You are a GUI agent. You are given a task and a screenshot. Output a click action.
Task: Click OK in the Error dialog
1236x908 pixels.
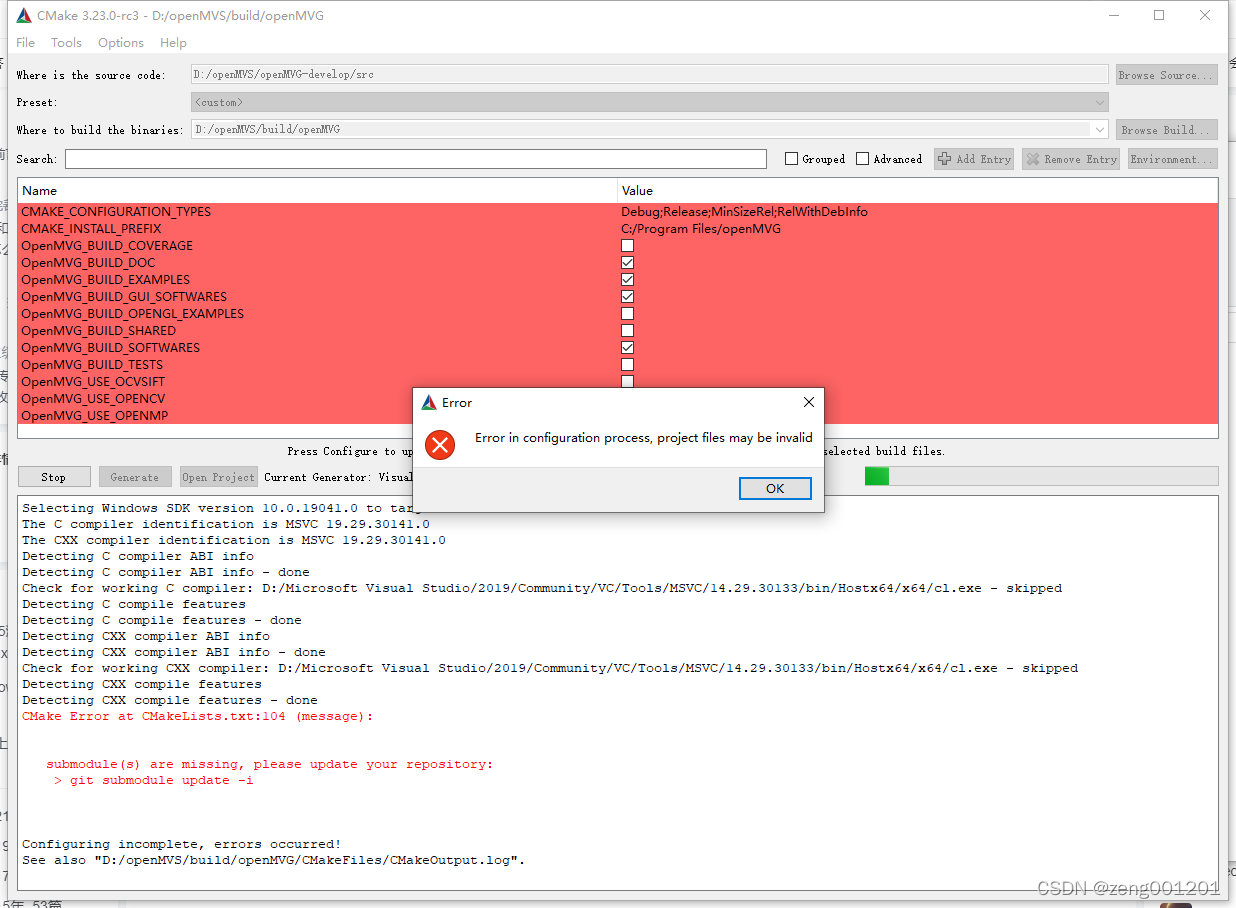point(775,488)
